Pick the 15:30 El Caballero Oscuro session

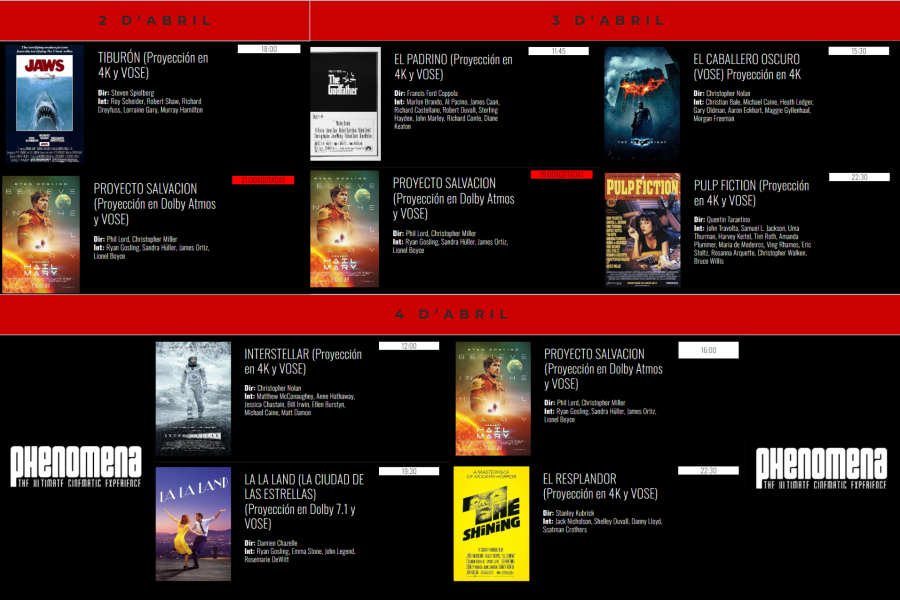pos(859,51)
